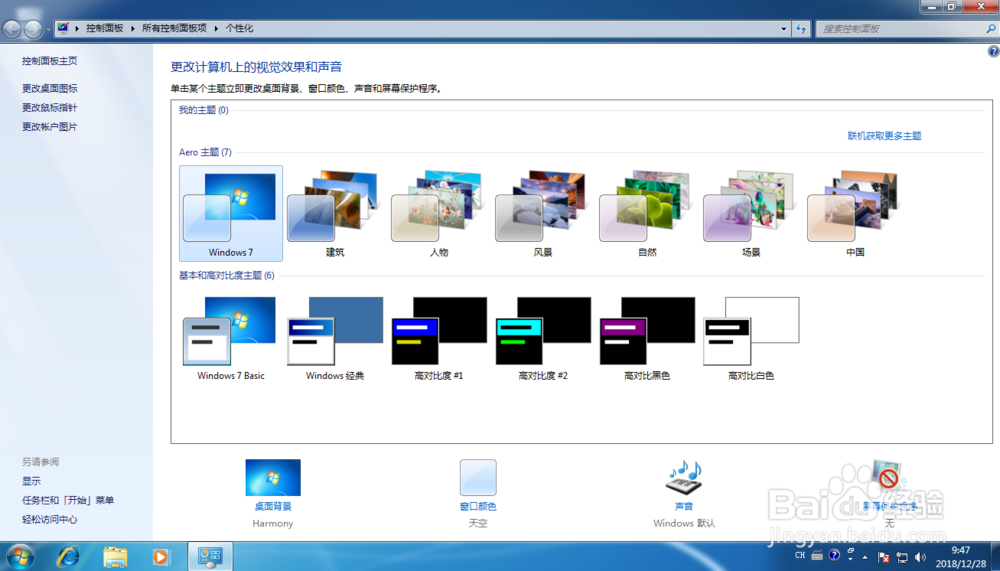This screenshot has width=1000, height=571.
Task: Open 更改桌面图标 link
Action: [x=50, y=88]
